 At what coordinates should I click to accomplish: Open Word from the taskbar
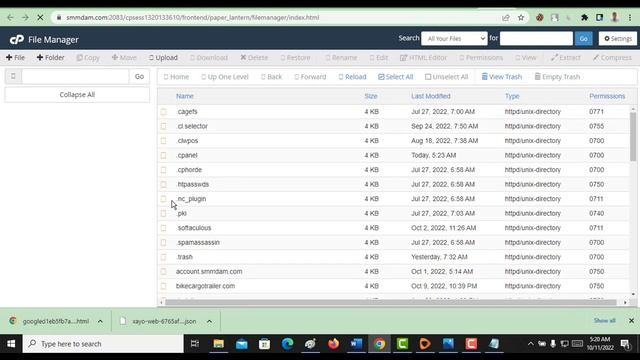pos(356,344)
